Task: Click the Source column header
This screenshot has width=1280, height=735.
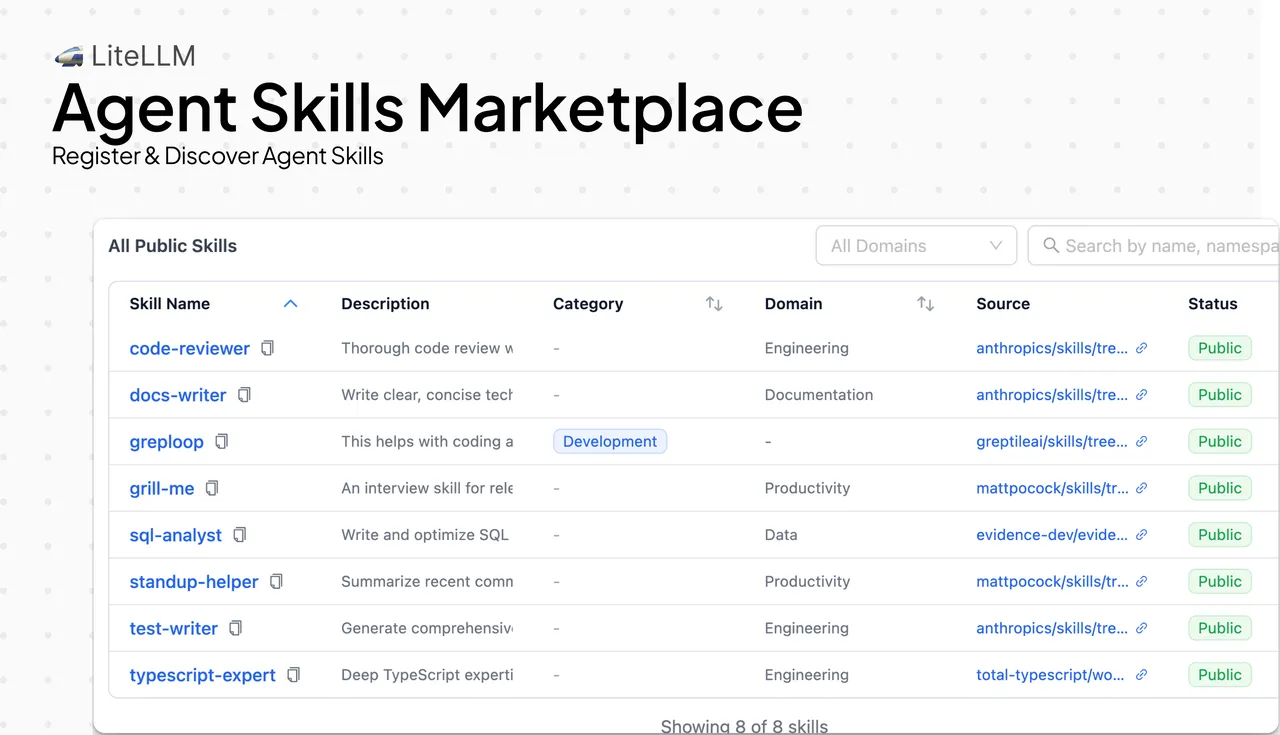Action: pos(1003,303)
